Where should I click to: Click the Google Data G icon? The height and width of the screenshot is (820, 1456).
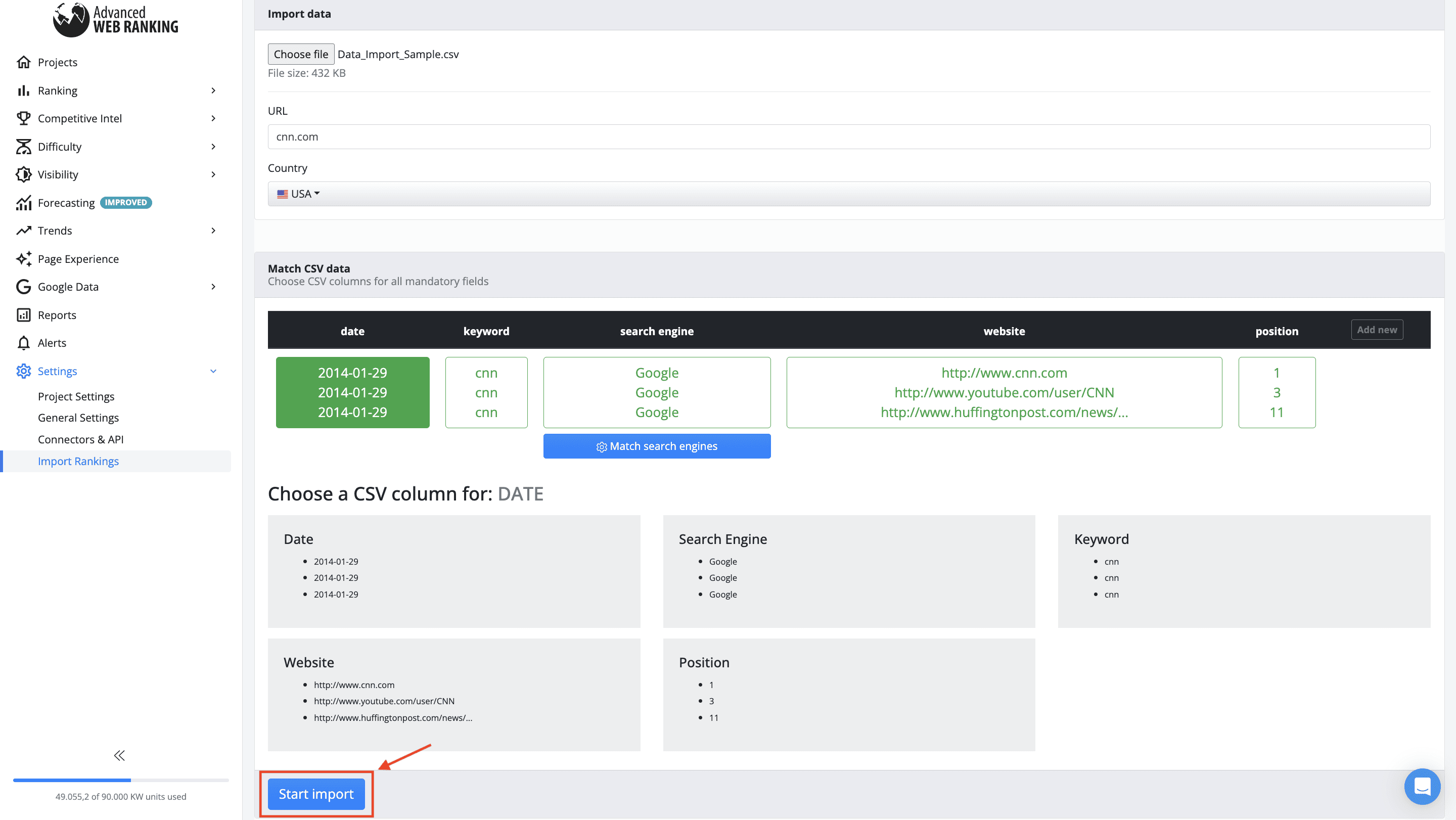23,287
